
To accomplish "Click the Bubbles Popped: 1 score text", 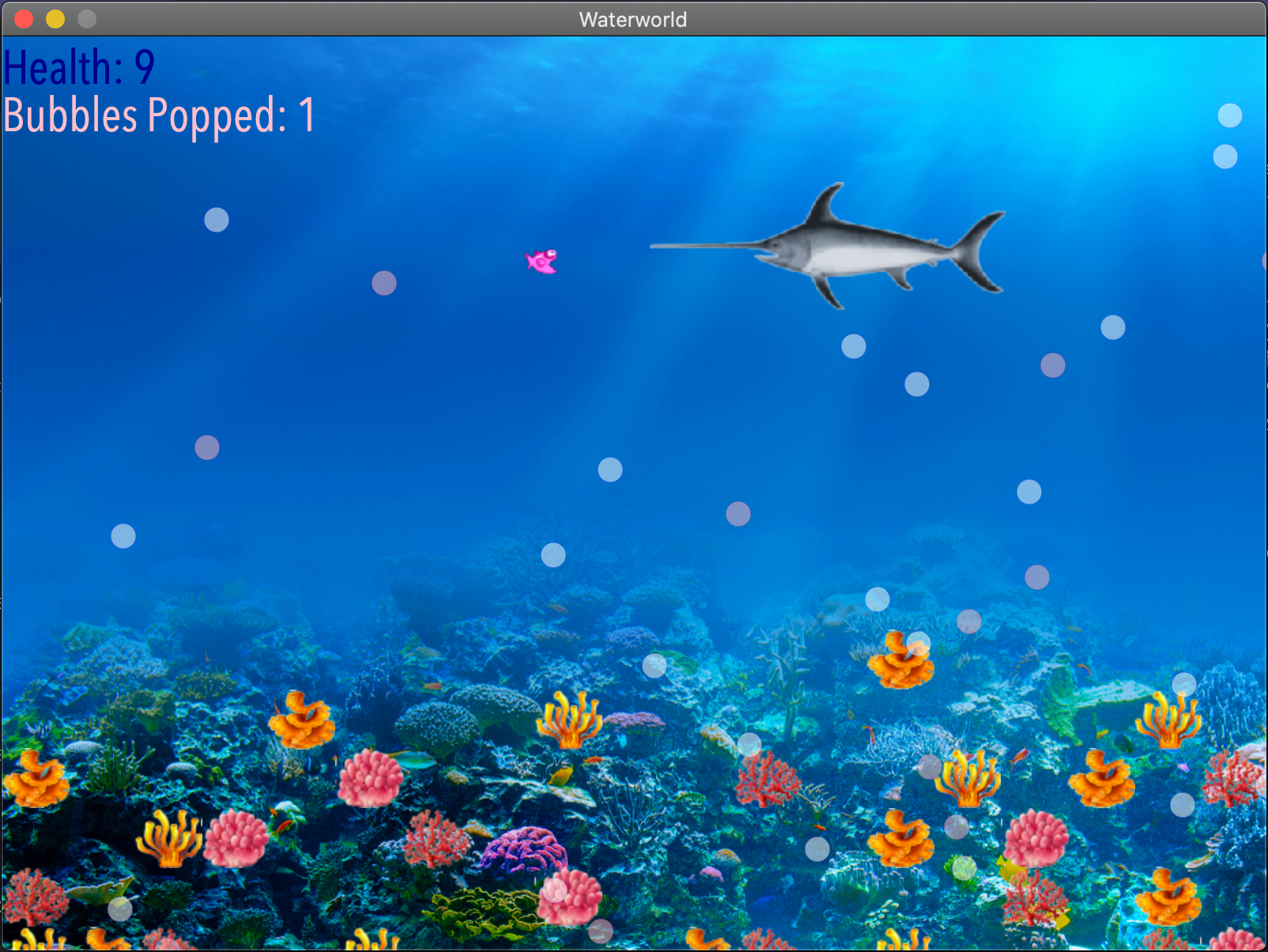I will tap(160, 115).
